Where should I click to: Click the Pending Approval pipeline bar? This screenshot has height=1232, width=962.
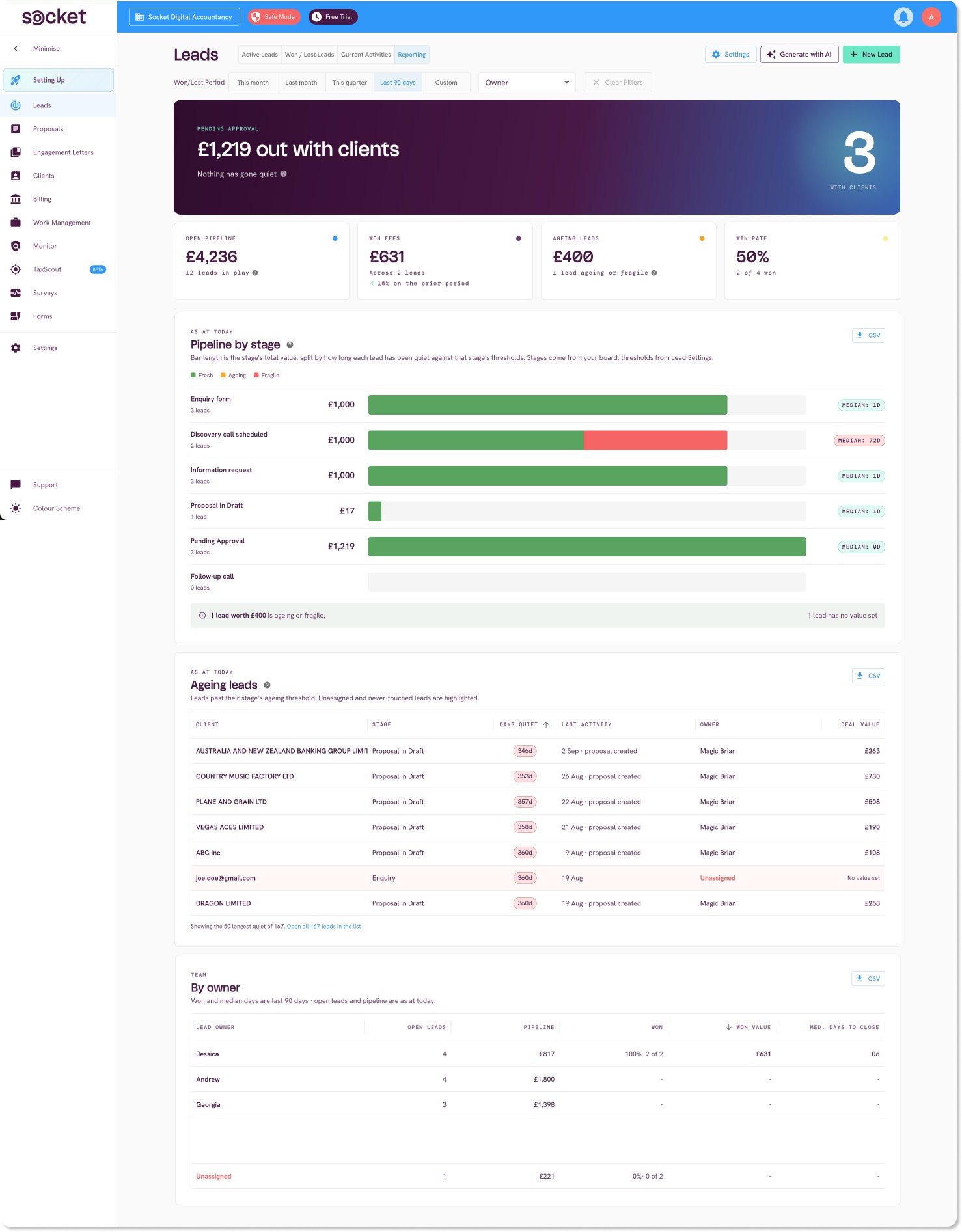[x=587, y=547]
